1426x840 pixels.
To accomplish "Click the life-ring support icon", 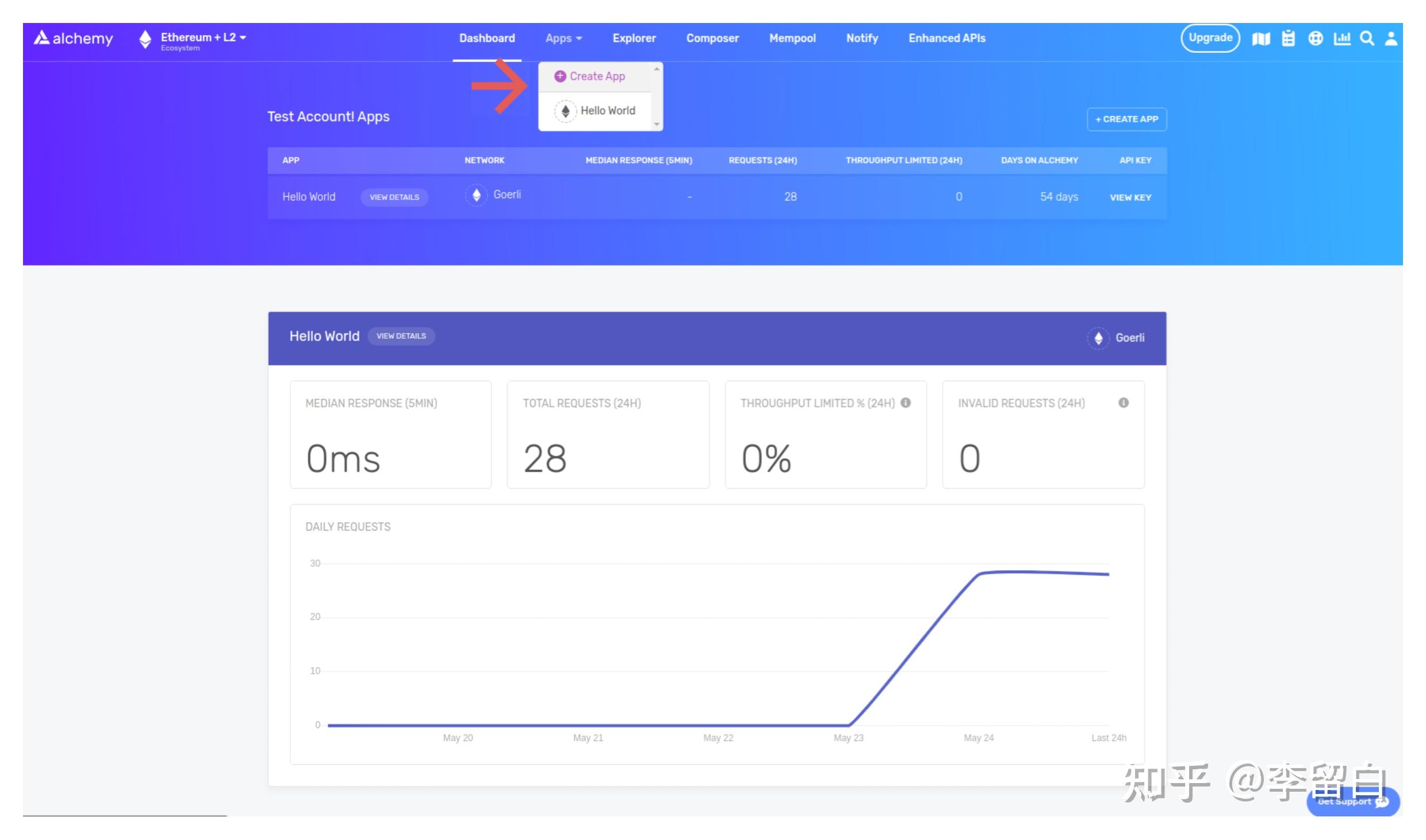I will [1315, 39].
